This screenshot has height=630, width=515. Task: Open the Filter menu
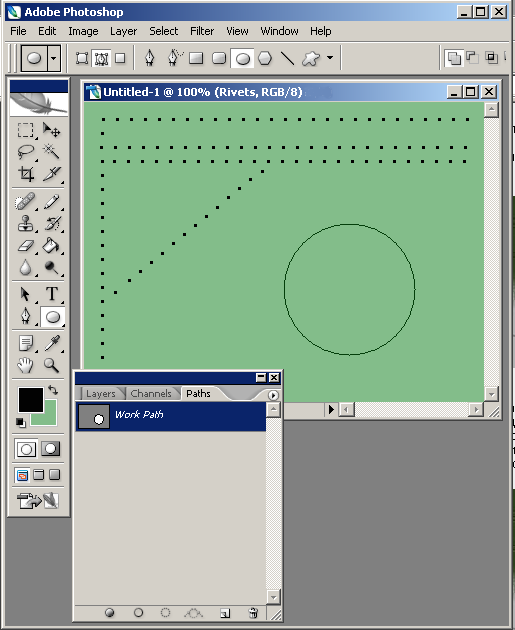pos(202,31)
